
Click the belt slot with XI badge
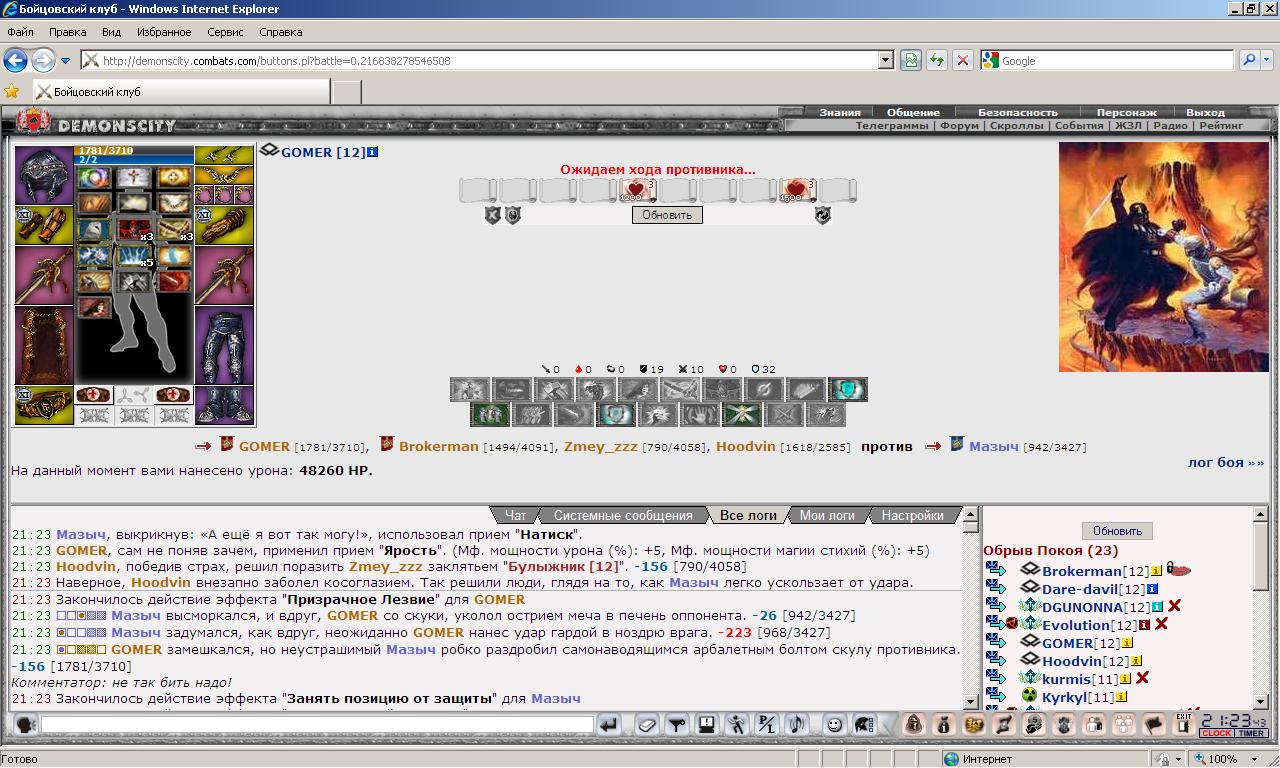coord(44,405)
